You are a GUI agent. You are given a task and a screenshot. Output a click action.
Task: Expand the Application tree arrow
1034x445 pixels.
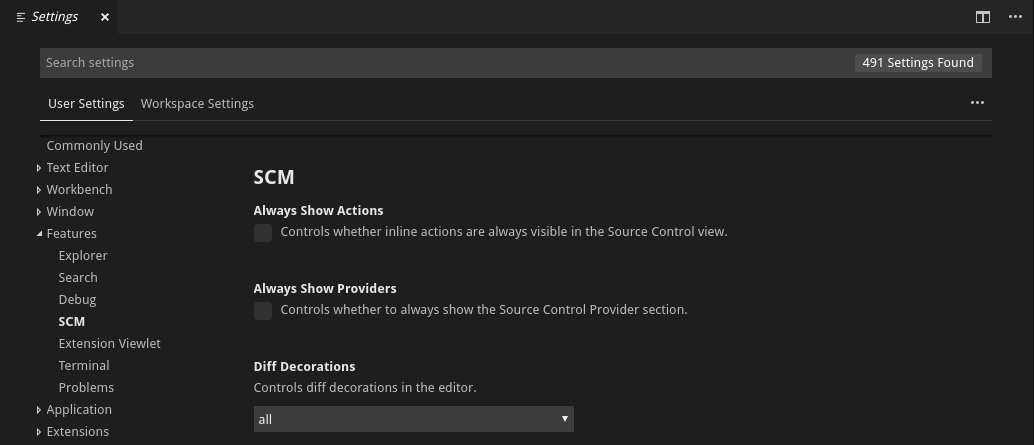click(39, 410)
